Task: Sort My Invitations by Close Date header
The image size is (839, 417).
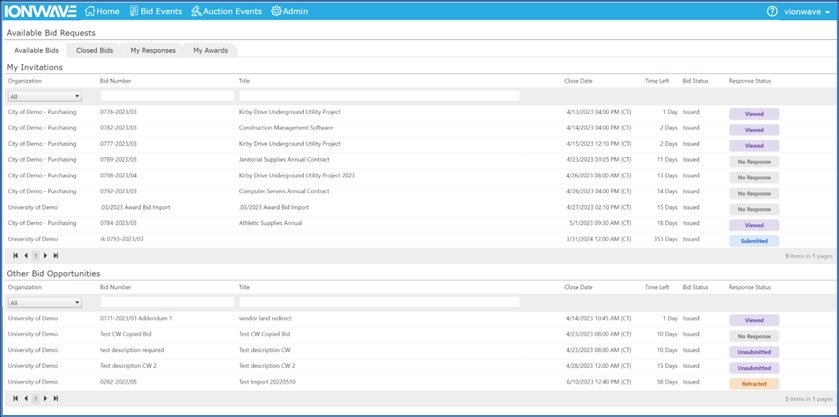Action: point(578,81)
